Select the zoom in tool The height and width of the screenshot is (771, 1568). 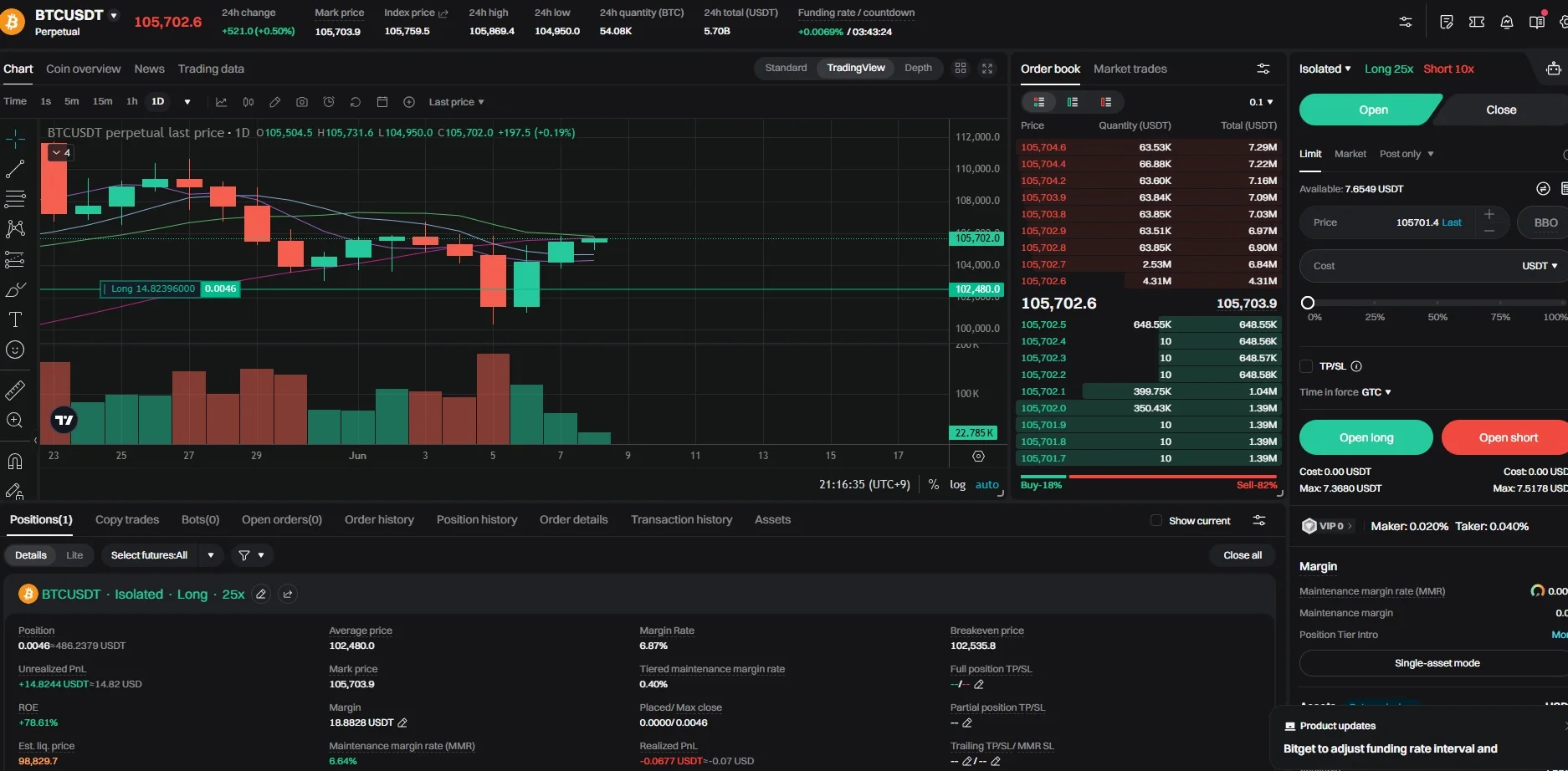click(x=15, y=420)
